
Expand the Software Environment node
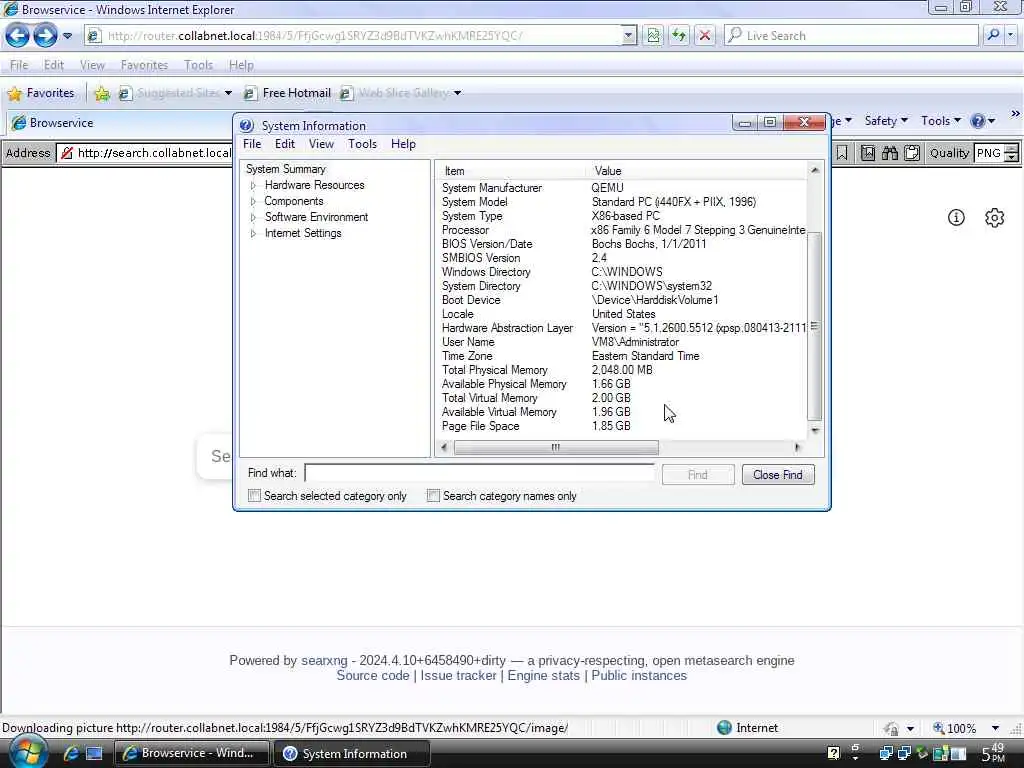tap(253, 217)
